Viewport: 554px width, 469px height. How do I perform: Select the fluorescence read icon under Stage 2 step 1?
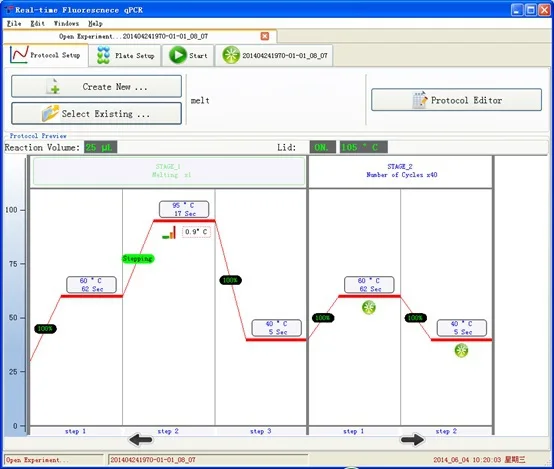click(369, 307)
